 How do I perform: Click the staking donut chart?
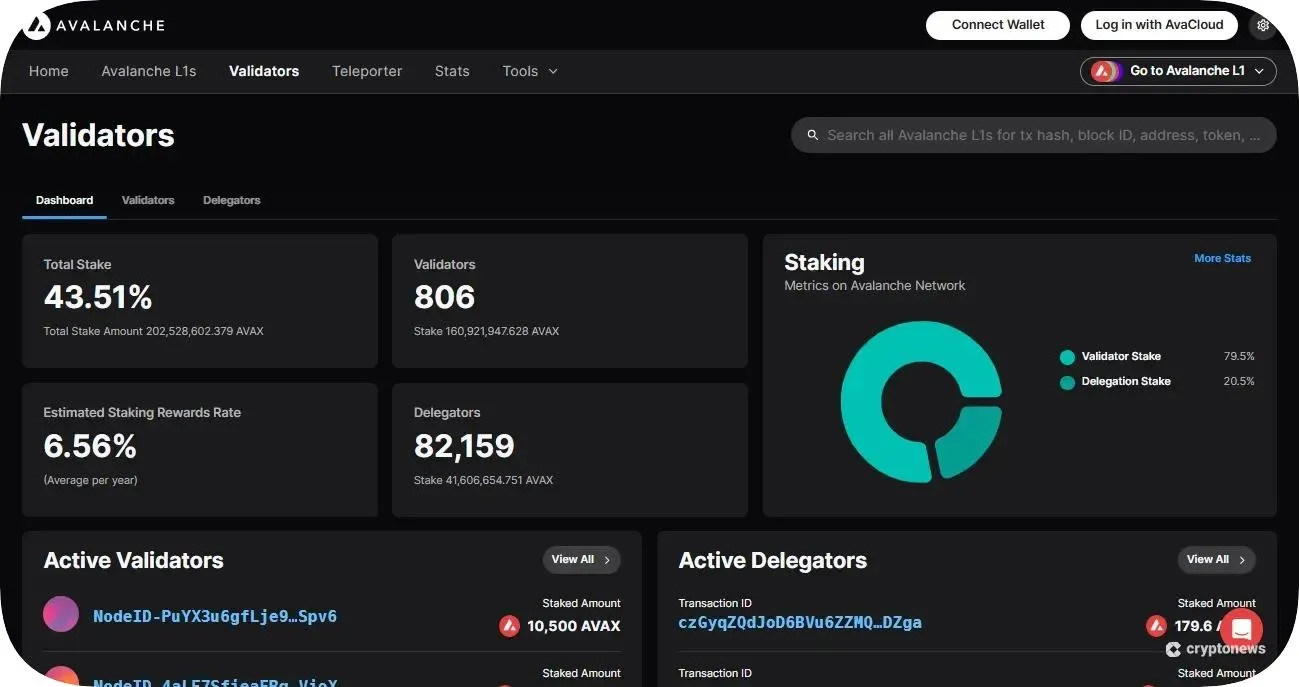pyautogui.click(x=921, y=401)
